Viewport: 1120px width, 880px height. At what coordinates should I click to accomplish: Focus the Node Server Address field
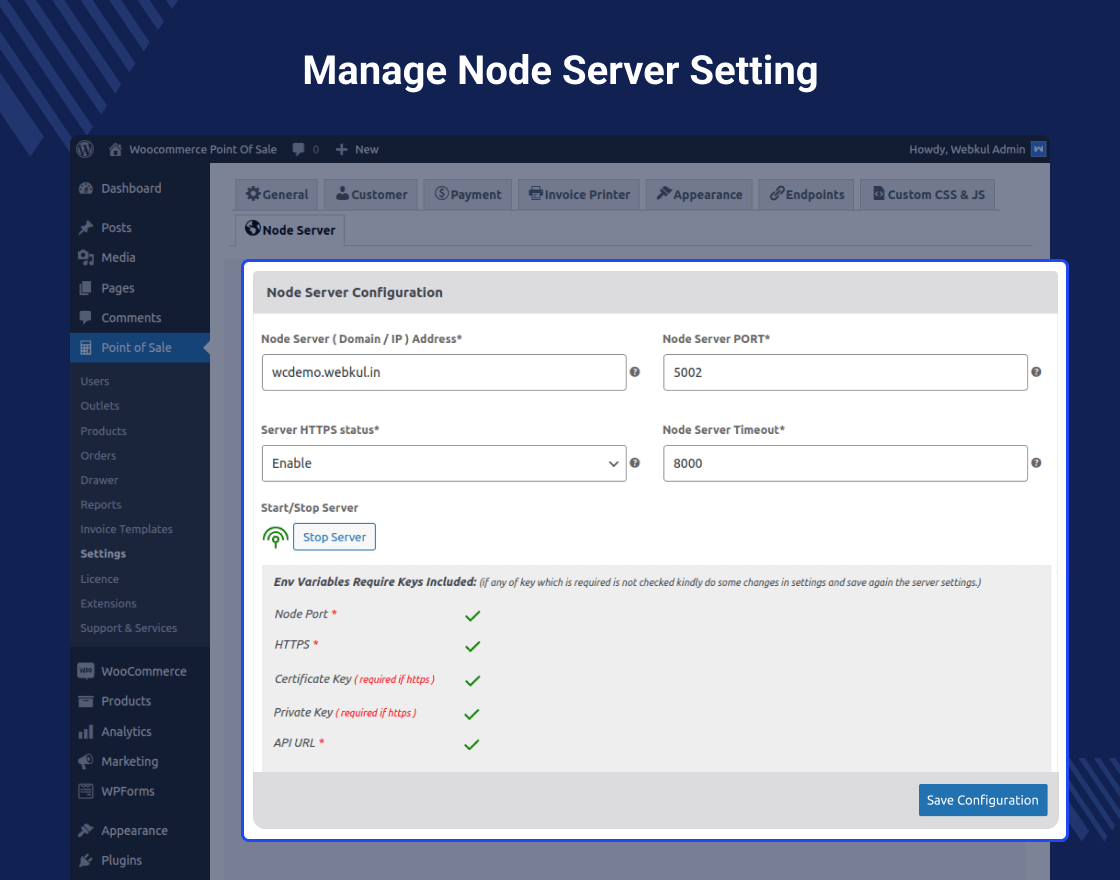coord(443,372)
